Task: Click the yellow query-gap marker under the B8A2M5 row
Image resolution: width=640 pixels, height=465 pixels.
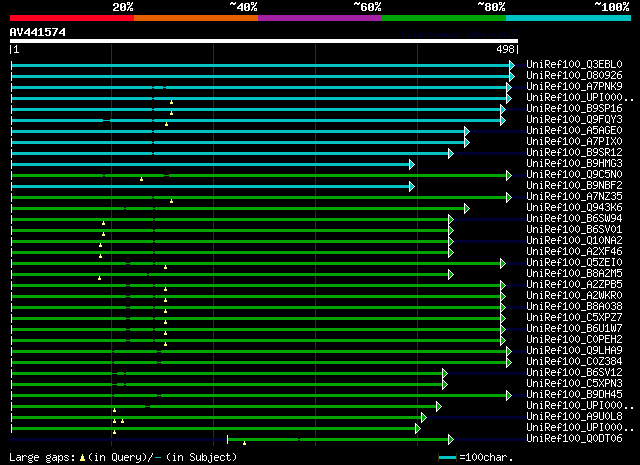Action: click(99, 278)
